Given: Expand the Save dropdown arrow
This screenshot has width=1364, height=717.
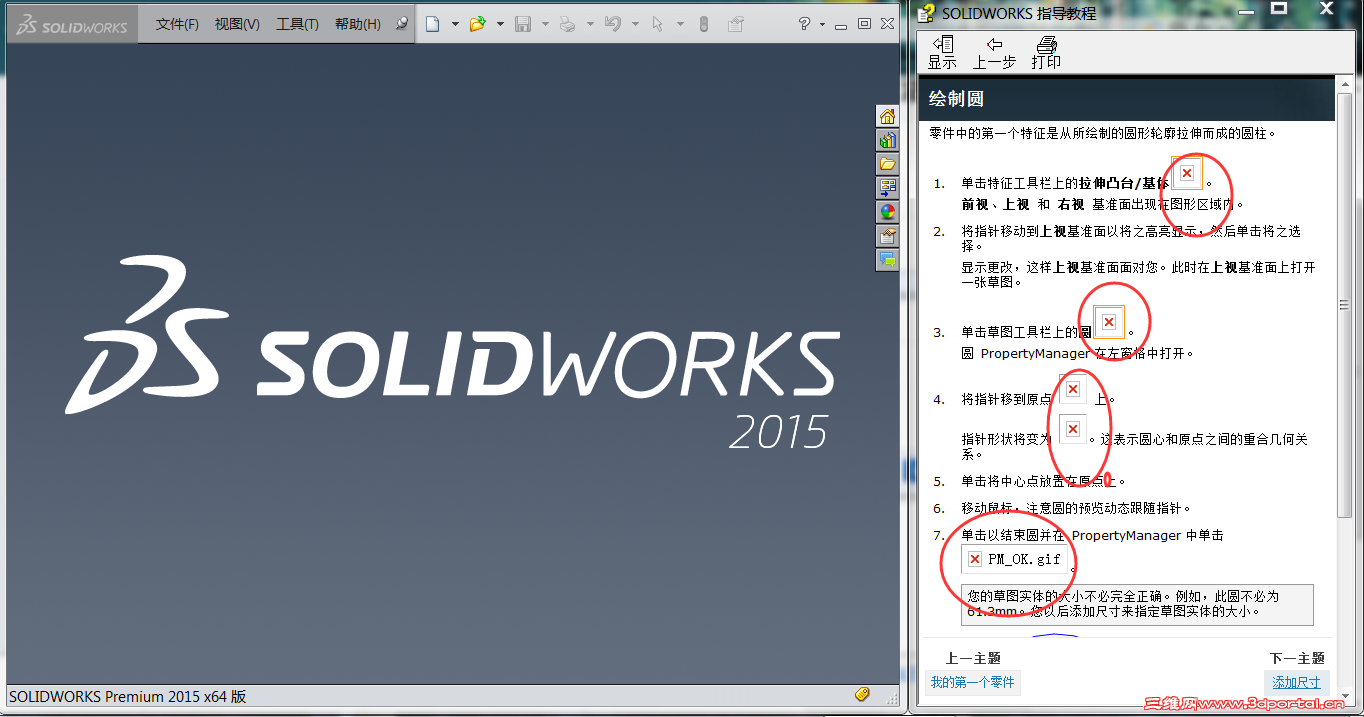Looking at the screenshot, I should click(x=545, y=24).
